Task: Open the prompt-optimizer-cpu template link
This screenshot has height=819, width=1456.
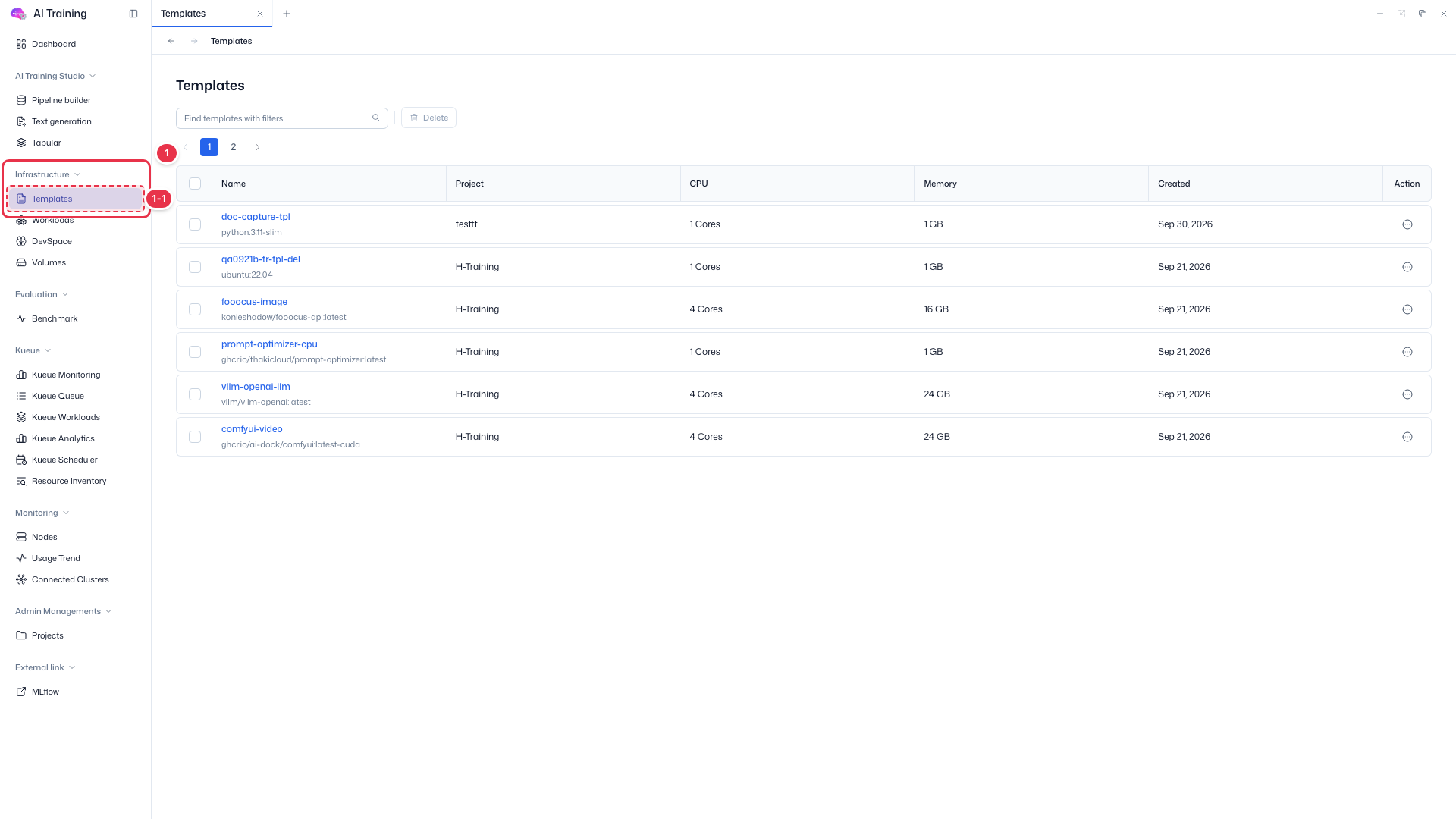Action: (x=269, y=344)
